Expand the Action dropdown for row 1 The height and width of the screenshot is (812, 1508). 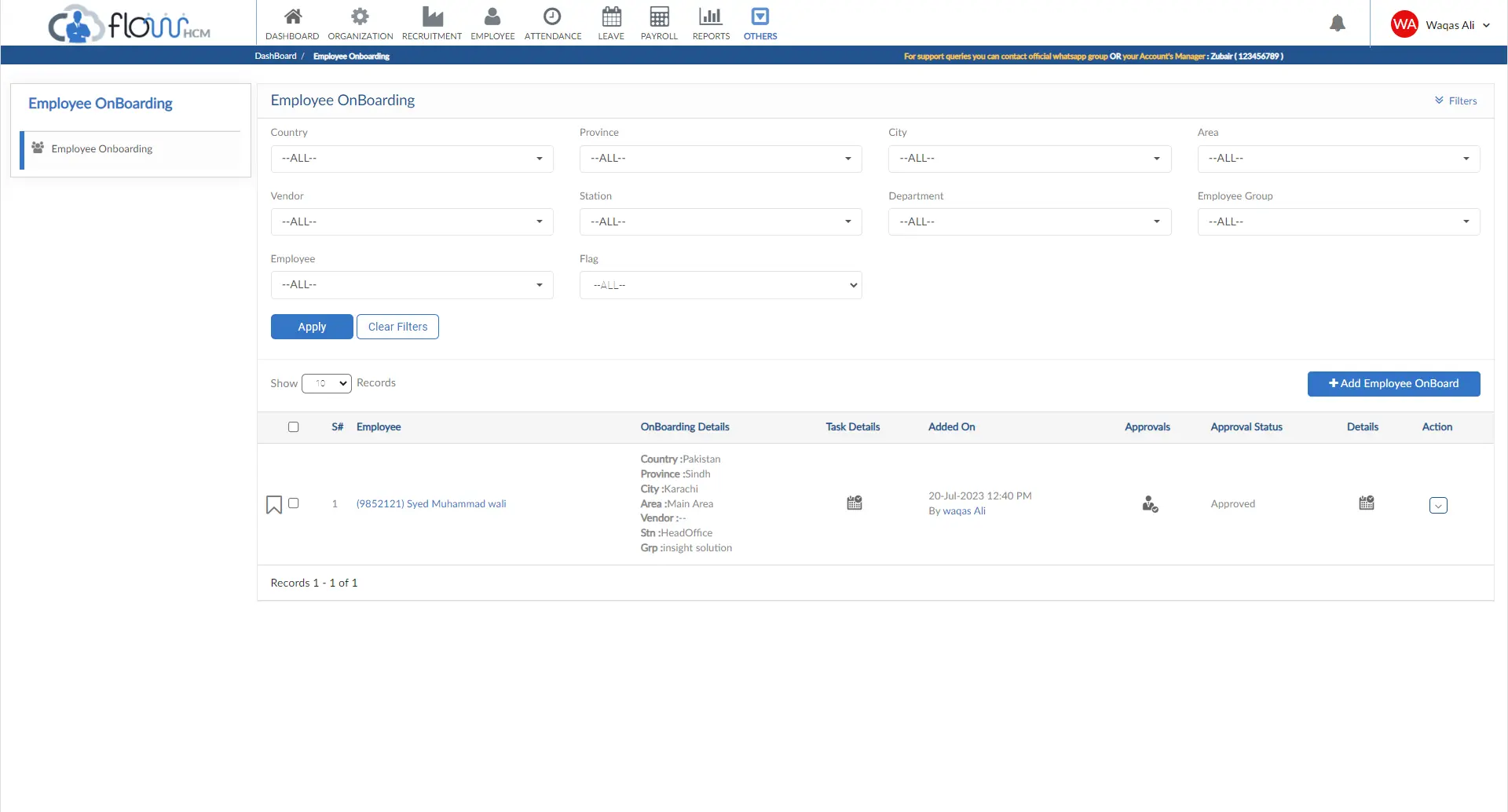click(x=1438, y=506)
